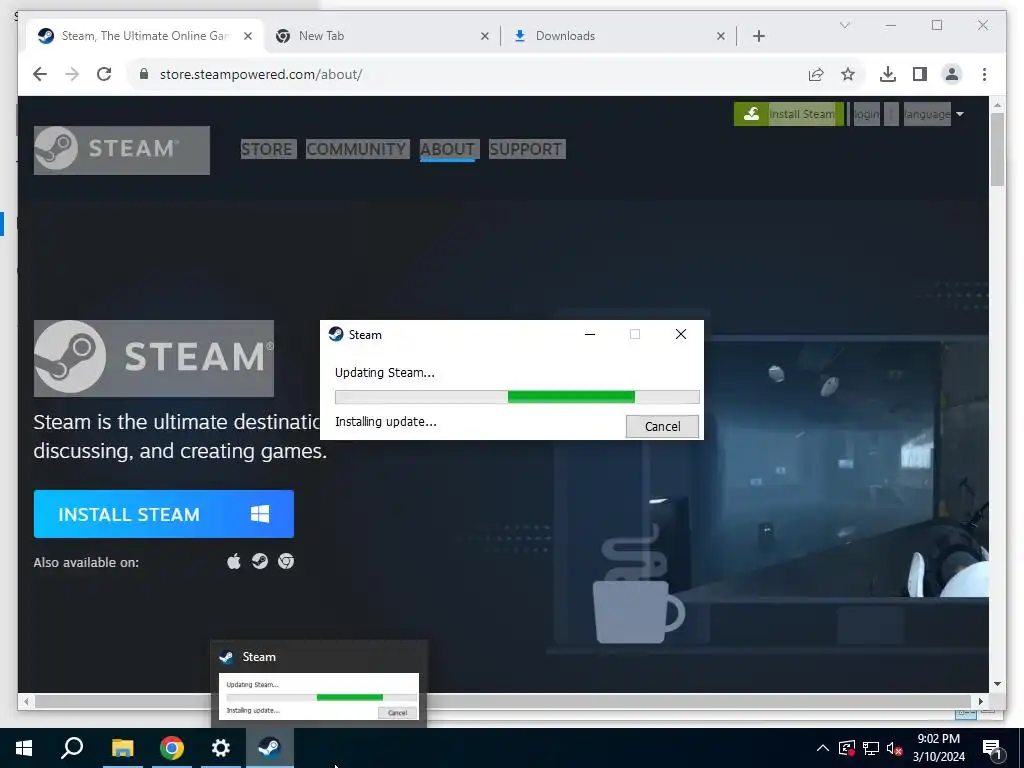1024x768 pixels.
Task: Open a new tab with plus button
Action: (759, 36)
